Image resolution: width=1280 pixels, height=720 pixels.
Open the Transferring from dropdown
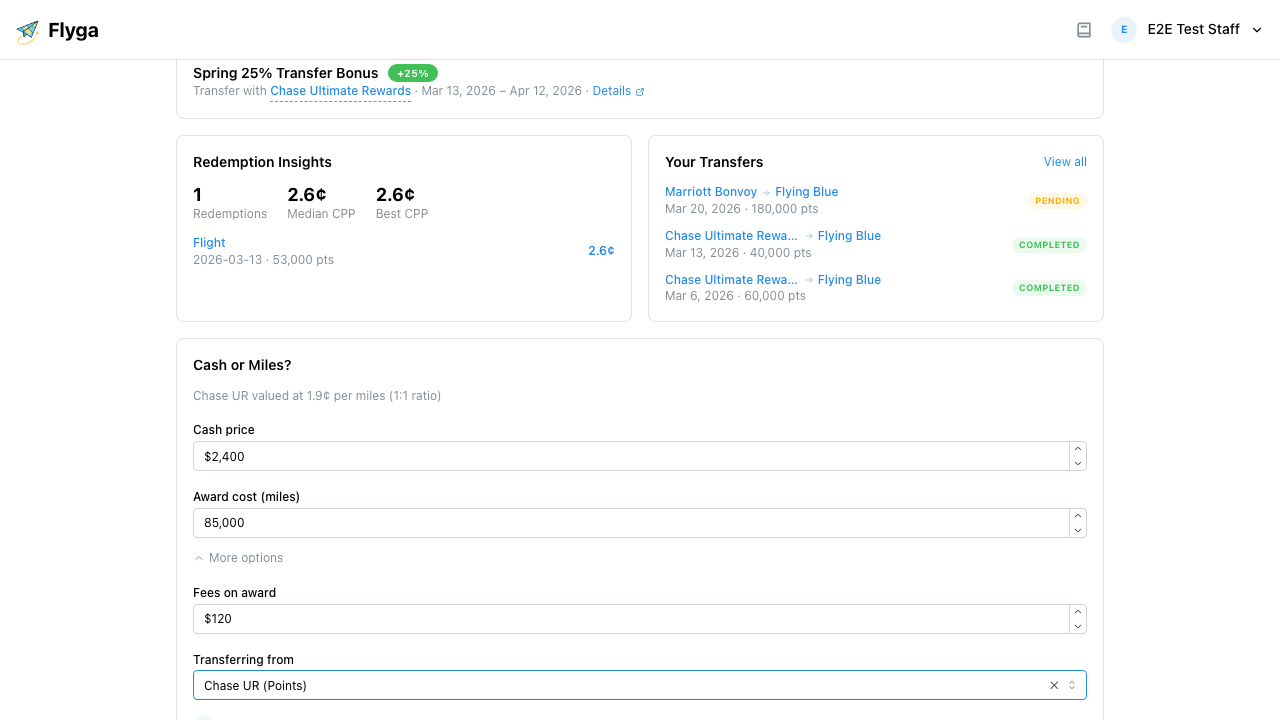click(640, 685)
